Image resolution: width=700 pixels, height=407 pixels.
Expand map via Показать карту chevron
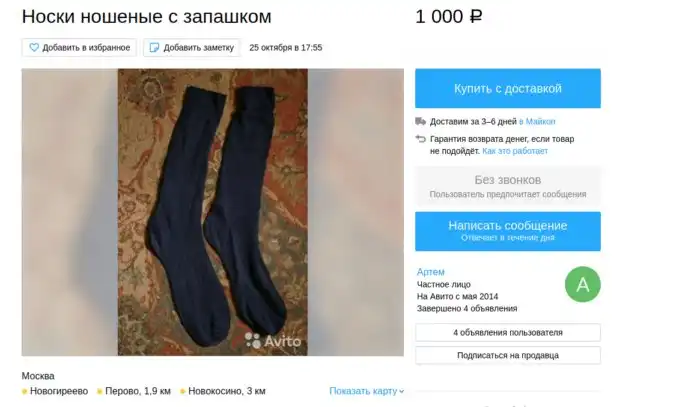pyautogui.click(x=401, y=391)
